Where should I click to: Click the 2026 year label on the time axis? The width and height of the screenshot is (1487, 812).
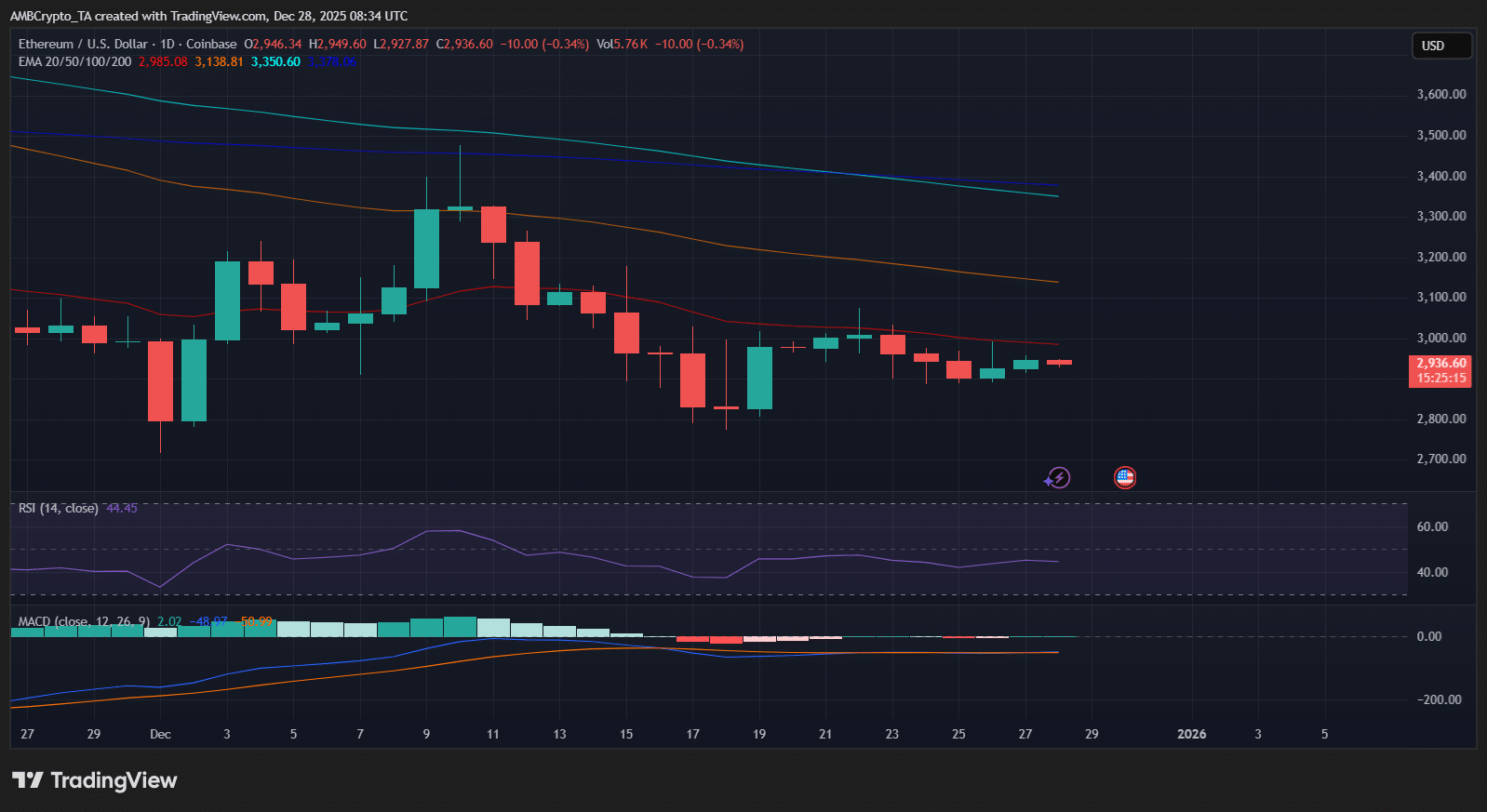[x=1192, y=734]
